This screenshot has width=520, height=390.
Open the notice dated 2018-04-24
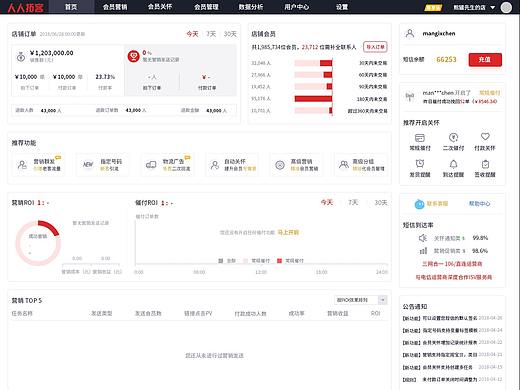(452, 330)
